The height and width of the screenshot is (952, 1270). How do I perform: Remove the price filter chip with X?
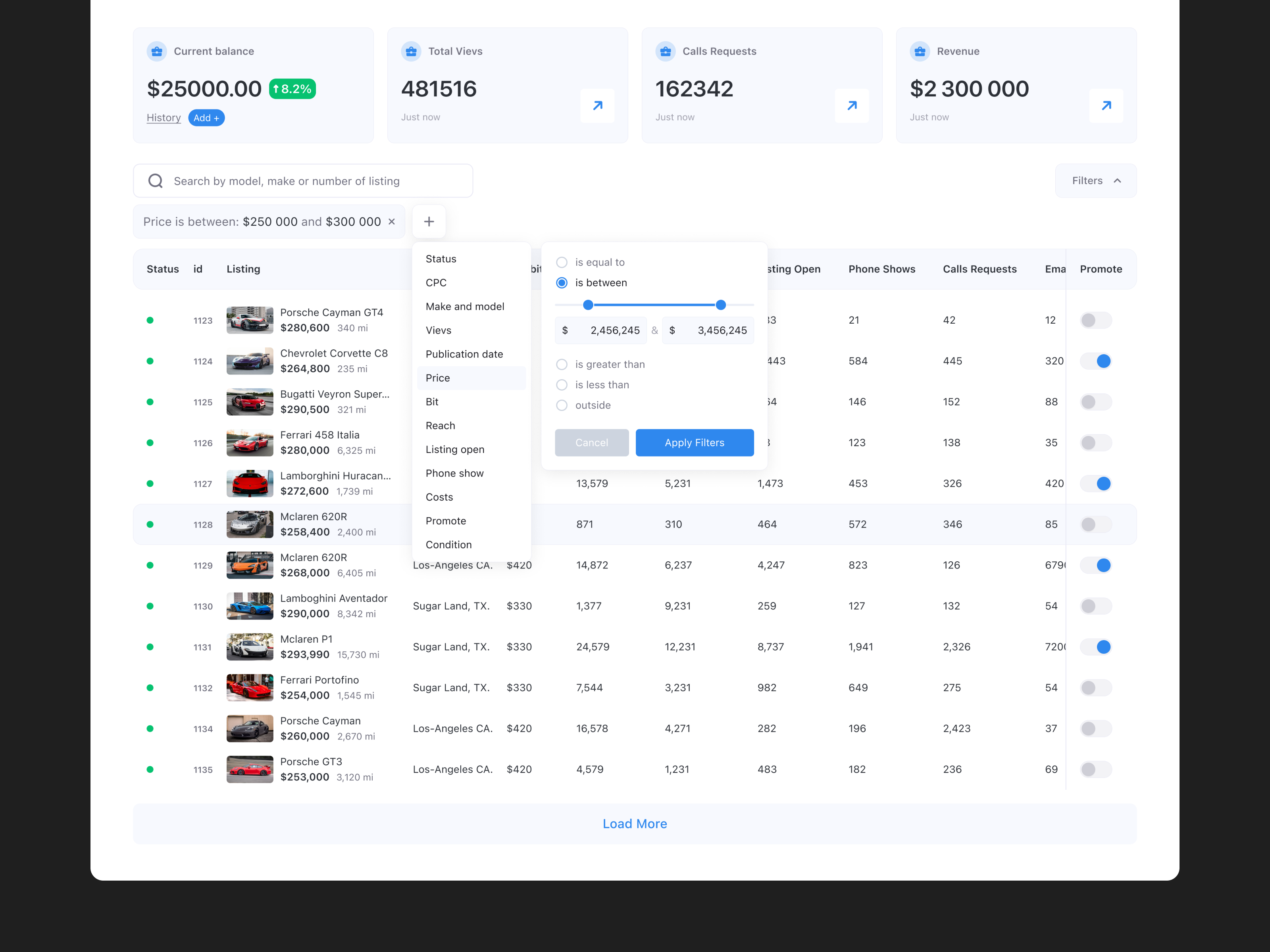coord(392,221)
